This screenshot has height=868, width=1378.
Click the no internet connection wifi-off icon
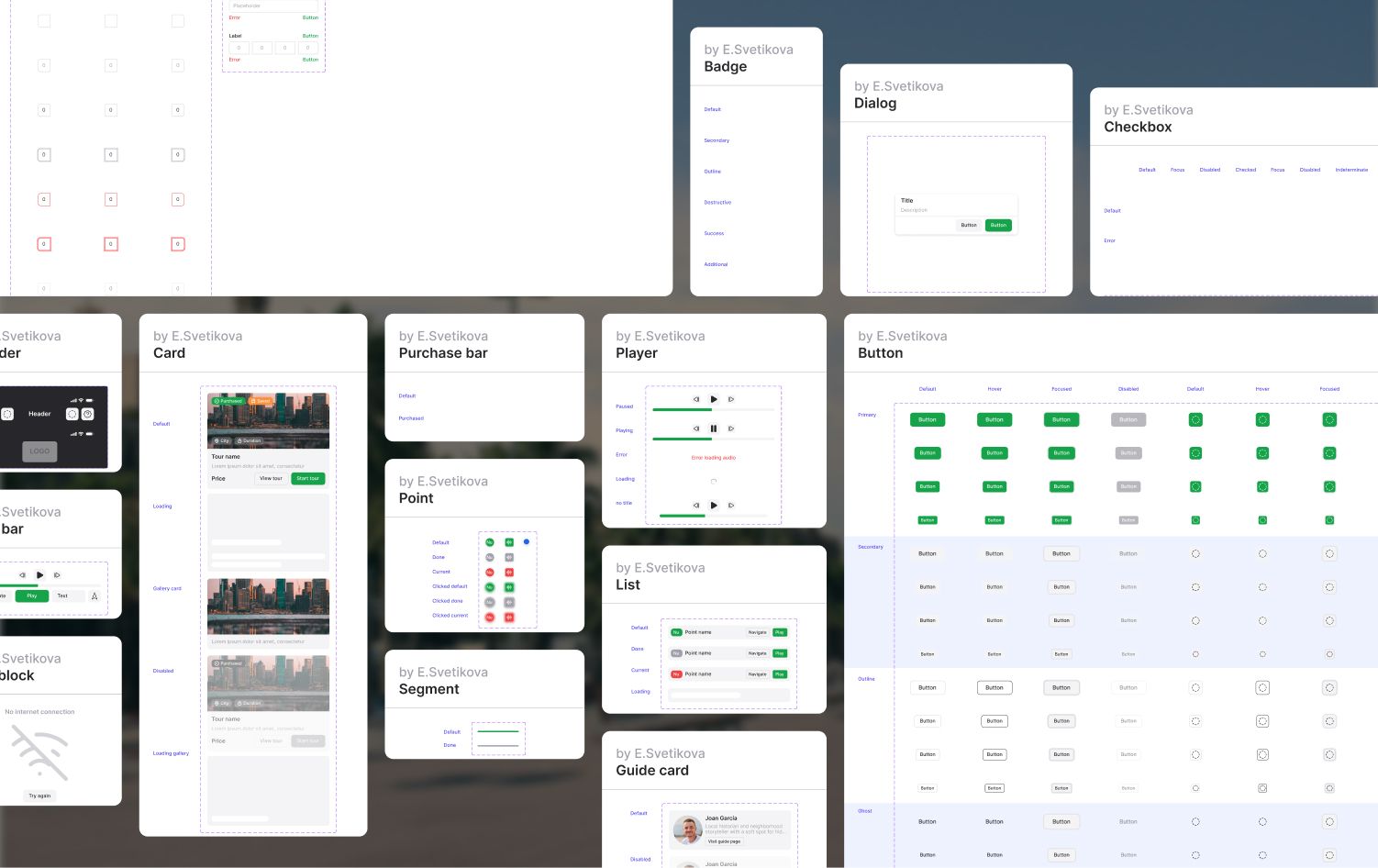tap(39, 752)
